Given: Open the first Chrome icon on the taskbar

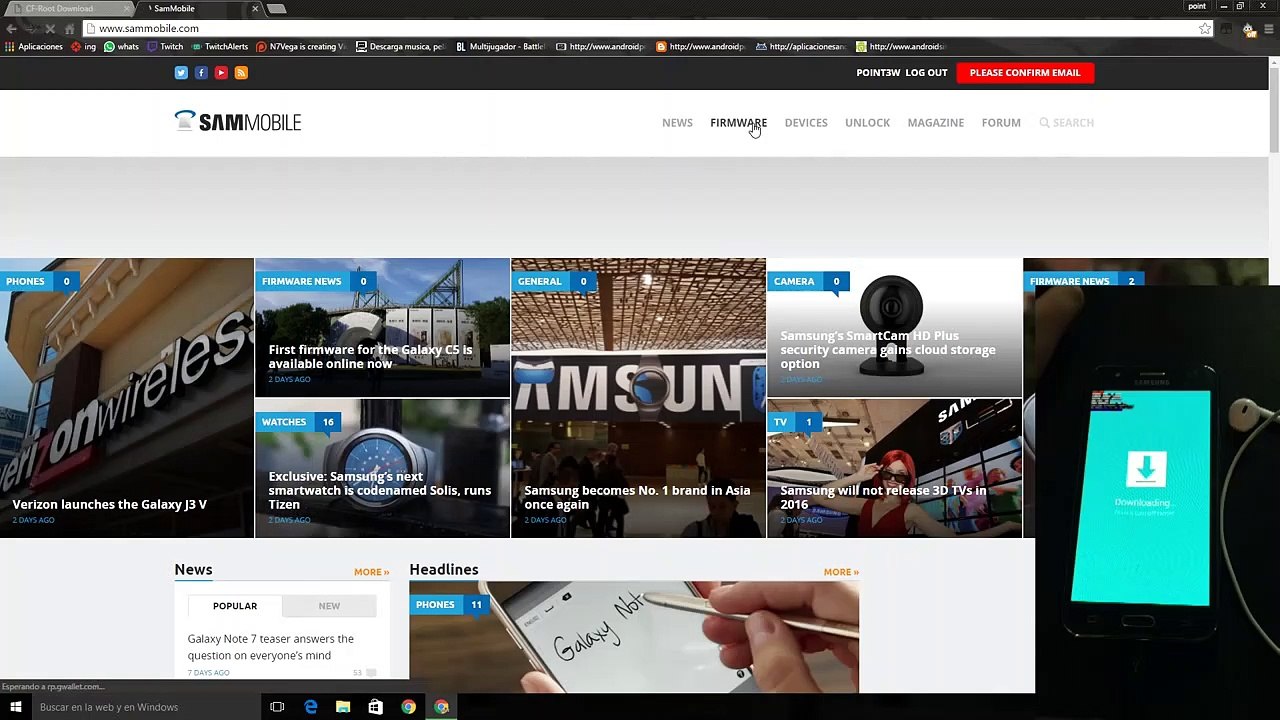Looking at the screenshot, I should tap(409, 707).
